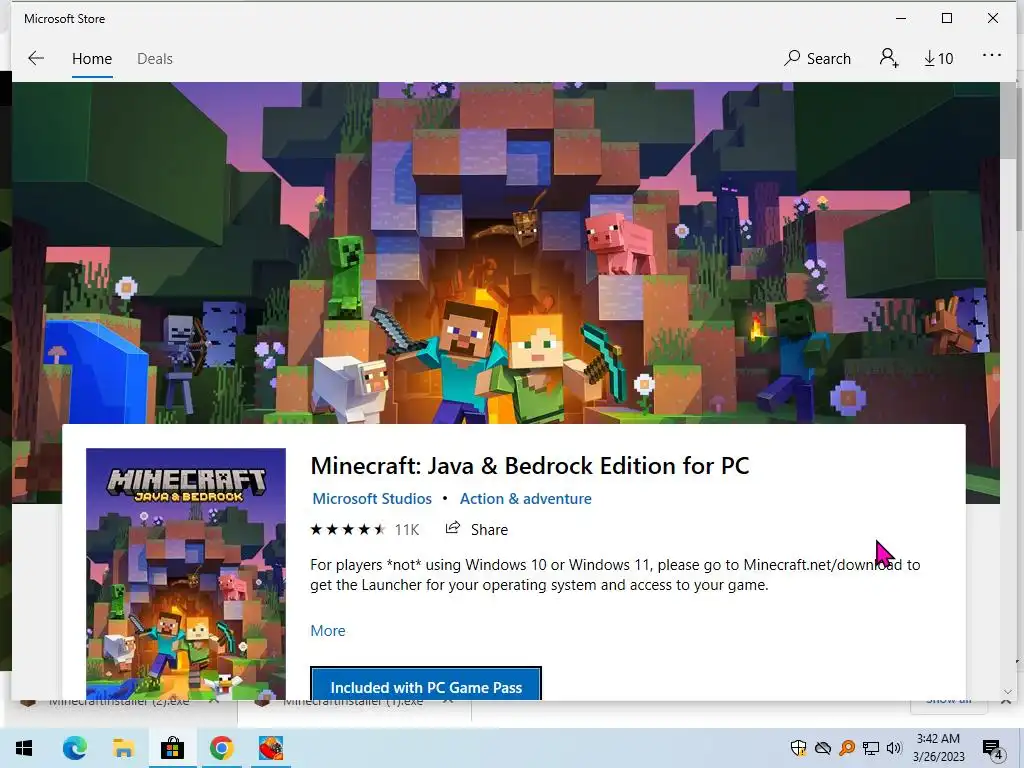Viewport: 1024px width, 768px height.
Task: Open the Windows Start menu
Action: [x=24, y=748]
